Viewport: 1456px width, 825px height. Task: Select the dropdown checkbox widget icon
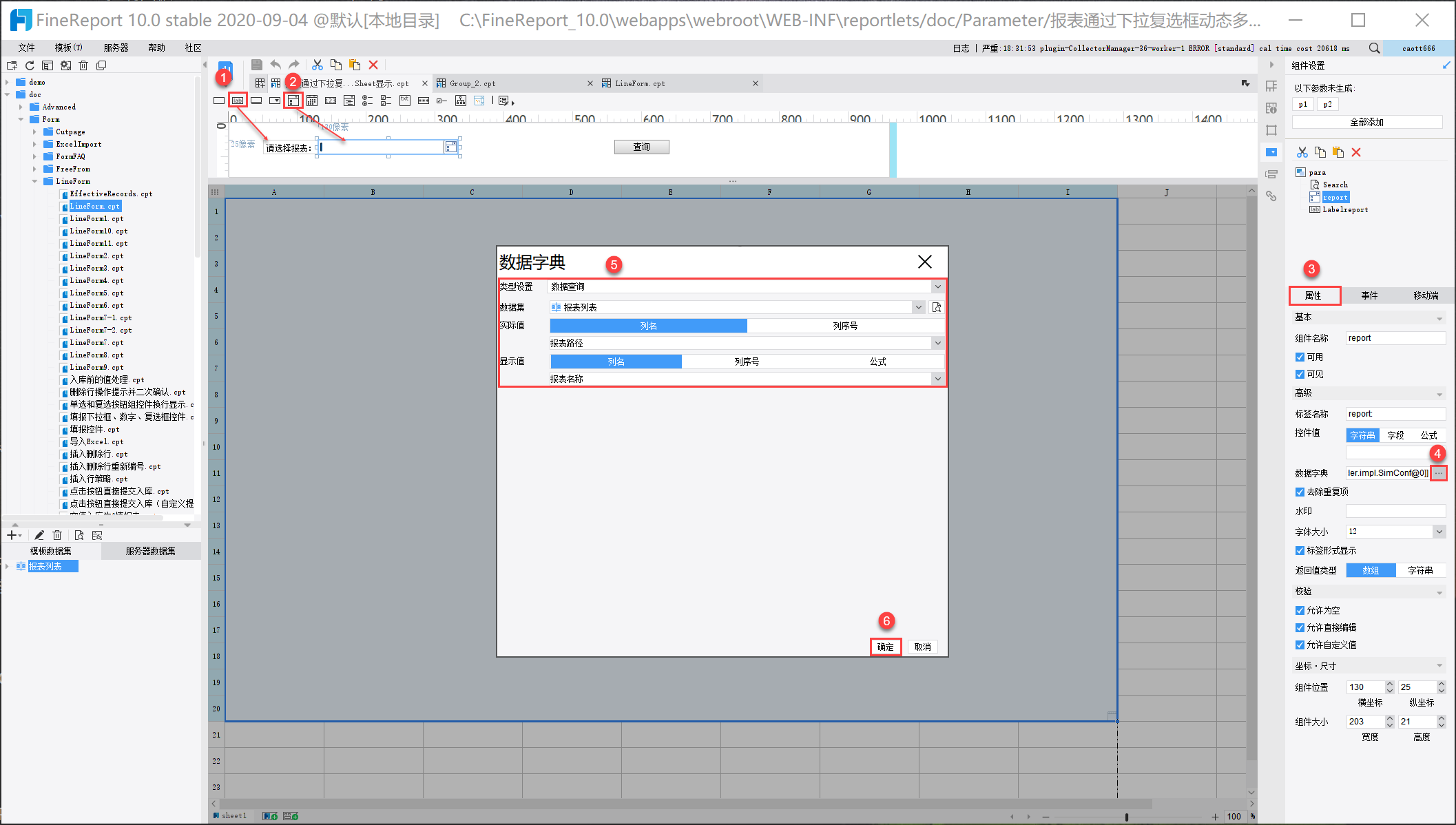click(293, 101)
